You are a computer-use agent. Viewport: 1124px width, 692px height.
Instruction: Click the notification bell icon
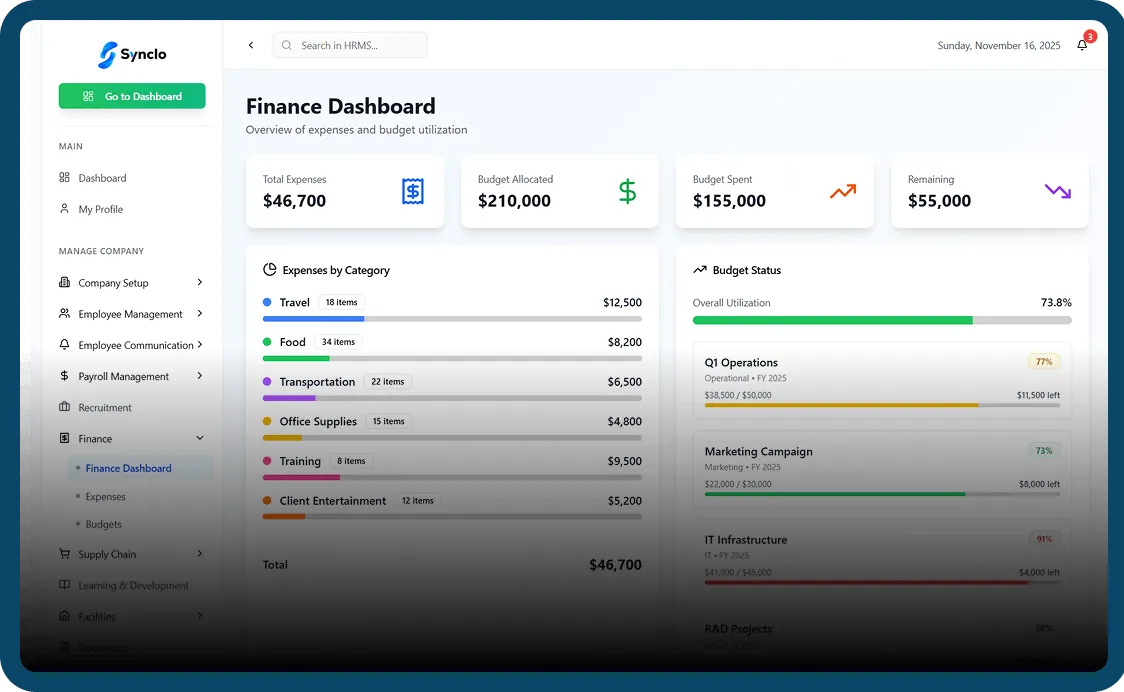pos(1082,45)
